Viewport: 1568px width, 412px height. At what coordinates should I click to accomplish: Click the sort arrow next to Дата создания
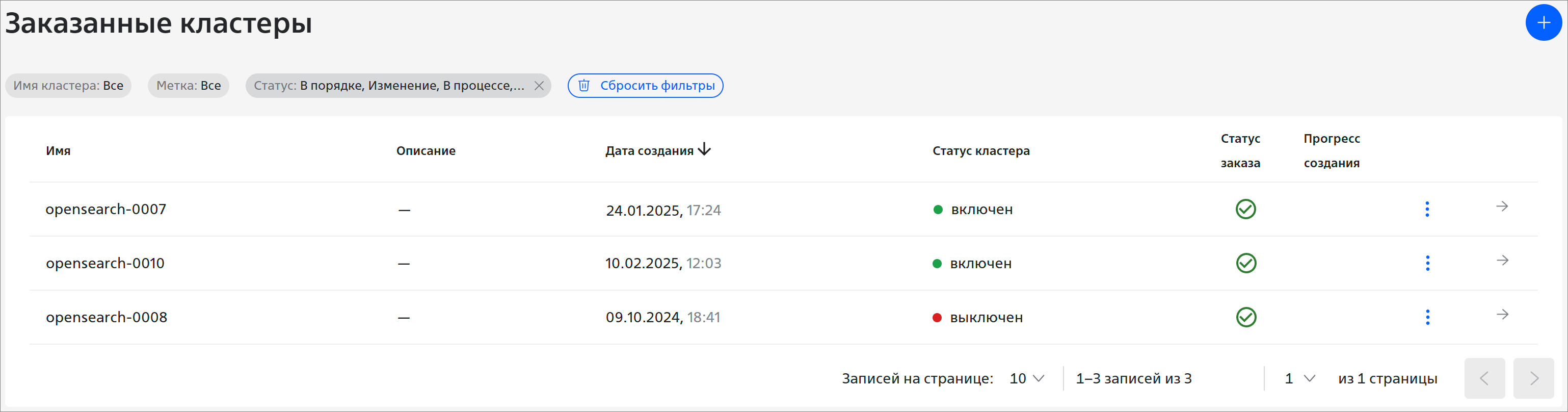click(704, 149)
